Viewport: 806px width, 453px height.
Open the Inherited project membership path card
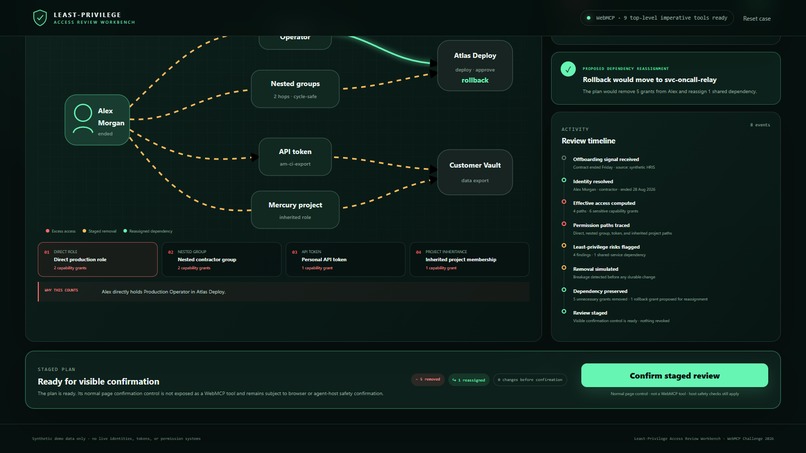(469, 260)
